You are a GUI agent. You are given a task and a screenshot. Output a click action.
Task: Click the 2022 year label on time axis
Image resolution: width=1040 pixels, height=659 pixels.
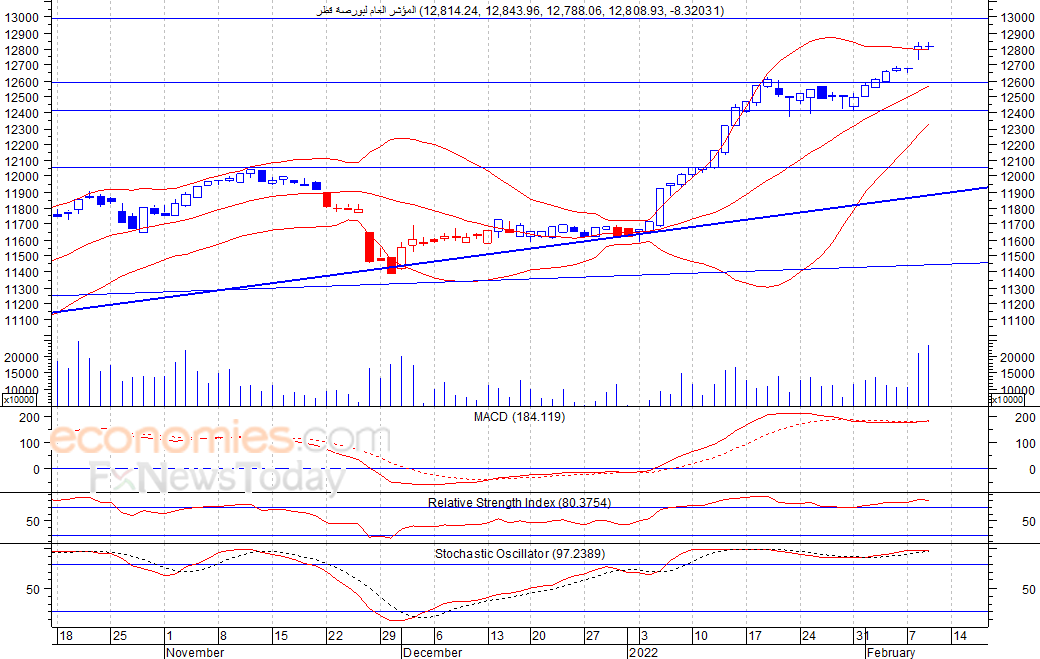click(643, 652)
